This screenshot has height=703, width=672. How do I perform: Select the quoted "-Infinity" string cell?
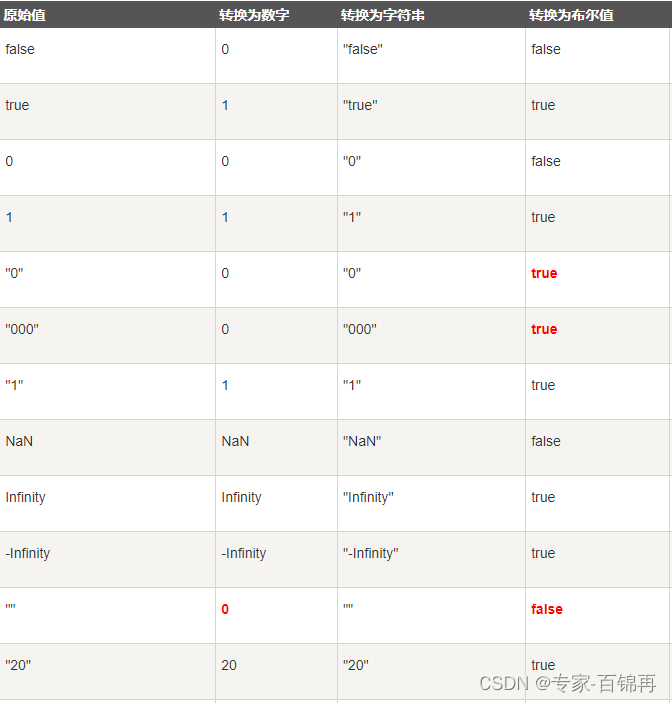point(371,553)
